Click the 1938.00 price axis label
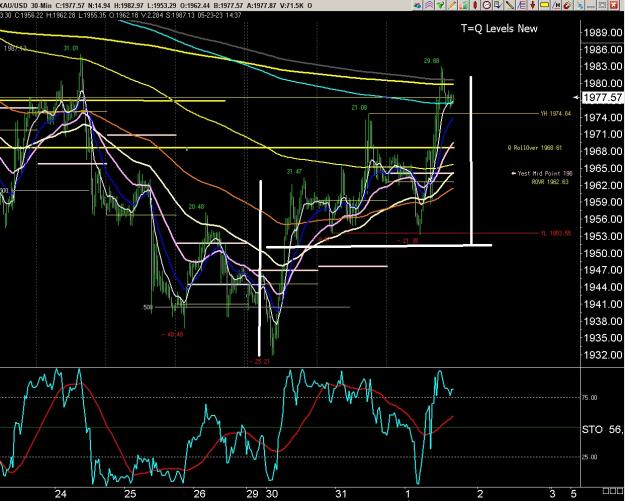 click(x=603, y=321)
